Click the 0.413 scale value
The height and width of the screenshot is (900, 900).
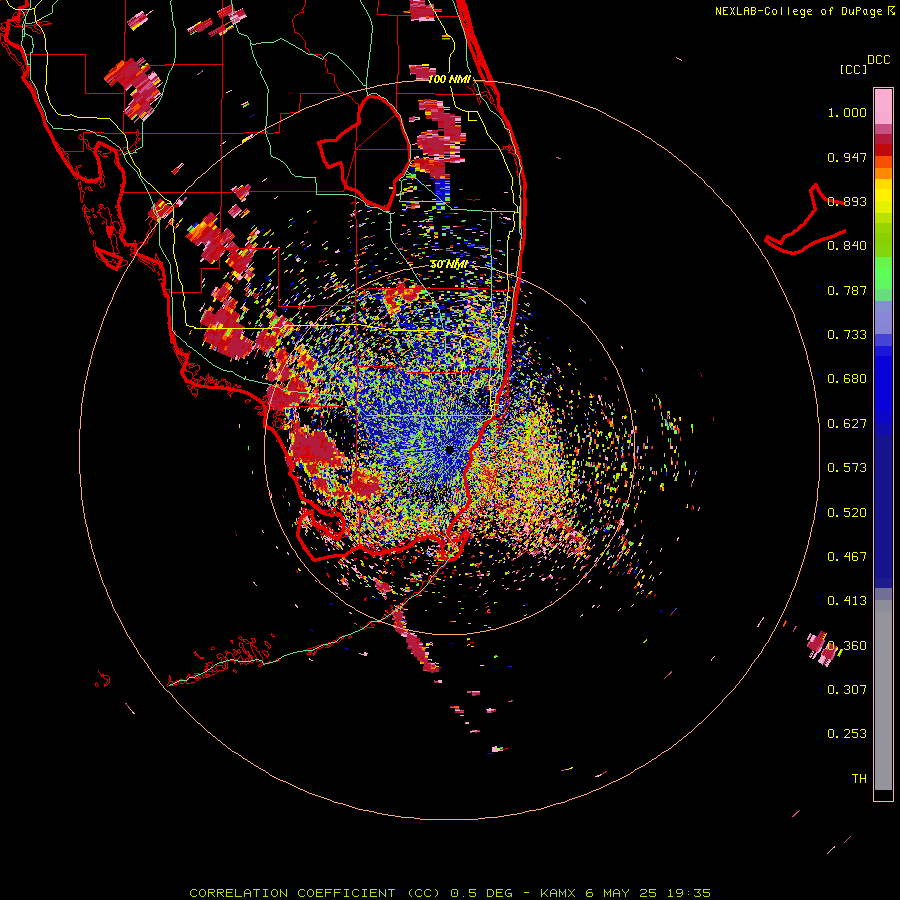click(847, 601)
